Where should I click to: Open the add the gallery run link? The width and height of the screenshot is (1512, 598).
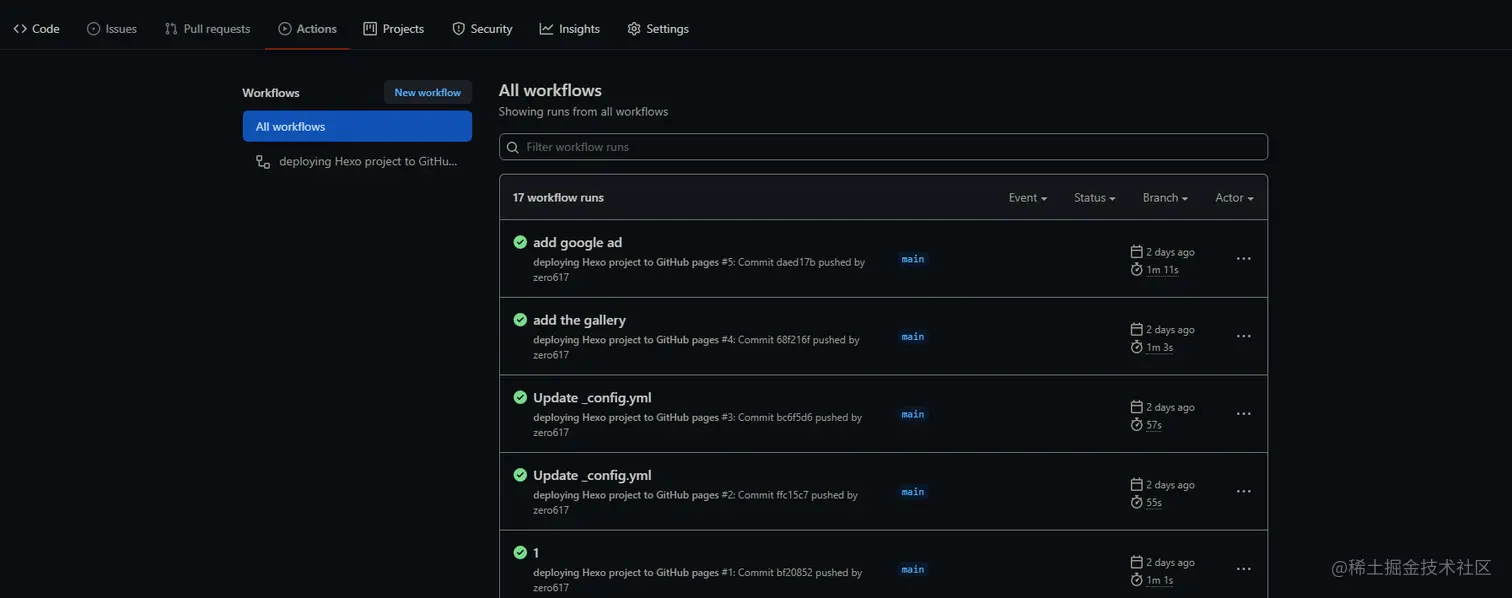[x=579, y=320]
